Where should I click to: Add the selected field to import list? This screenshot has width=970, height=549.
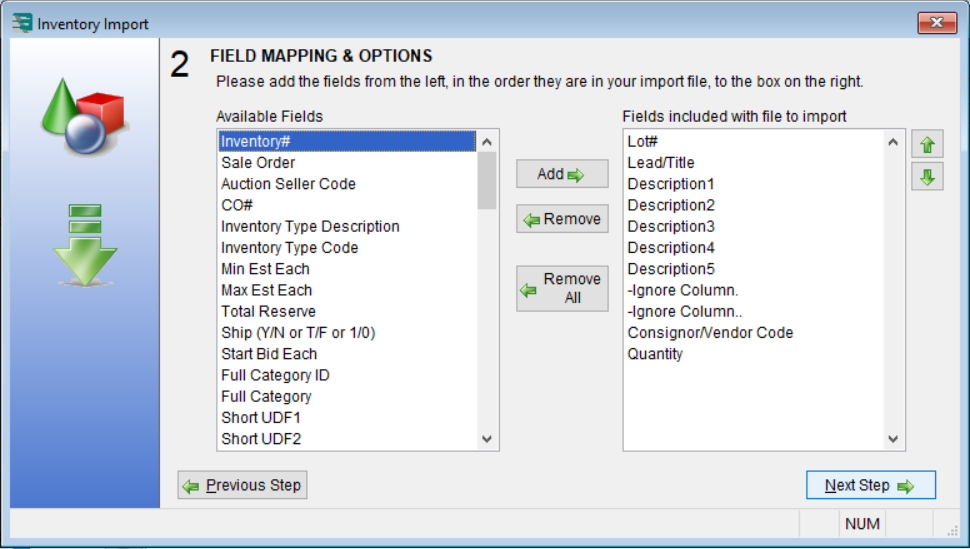click(x=561, y=174)
